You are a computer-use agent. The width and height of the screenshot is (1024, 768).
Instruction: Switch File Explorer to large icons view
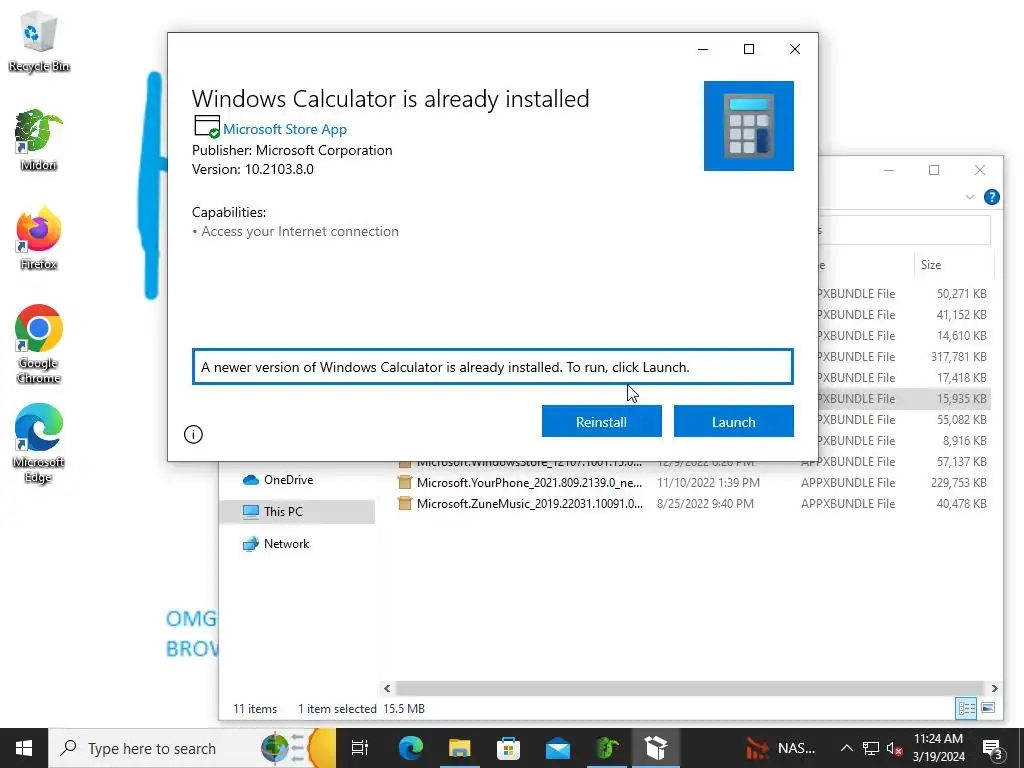[x=988, y=708]
